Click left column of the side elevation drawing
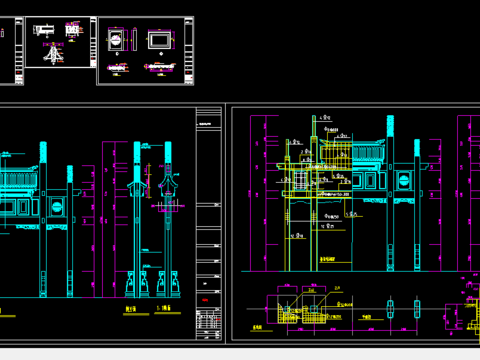The height and width of the screenshot is (360, 480). pyautogui.click(x=137, y=218)
